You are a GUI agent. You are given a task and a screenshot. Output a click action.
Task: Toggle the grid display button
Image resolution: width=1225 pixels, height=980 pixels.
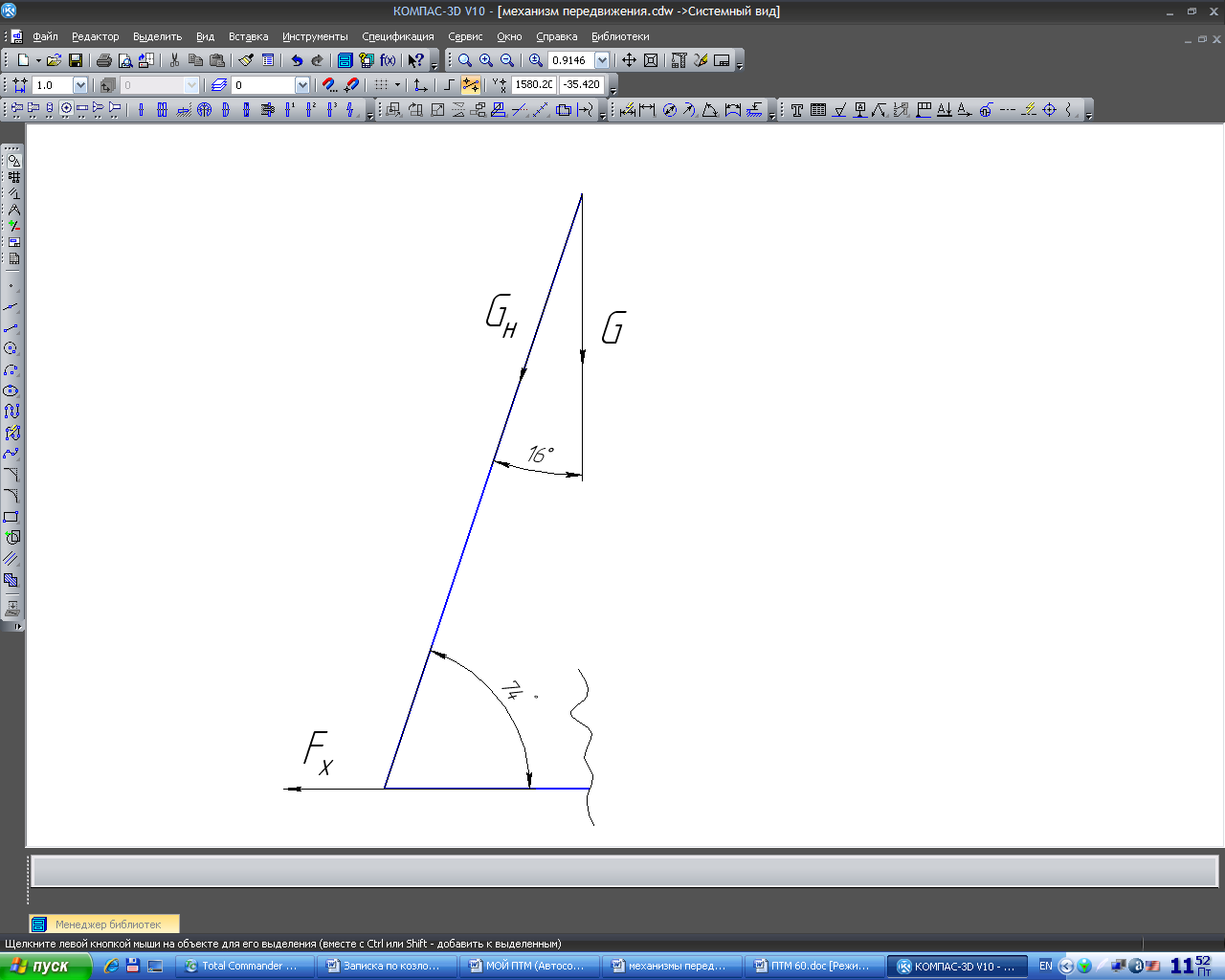[x=381, y=85]
